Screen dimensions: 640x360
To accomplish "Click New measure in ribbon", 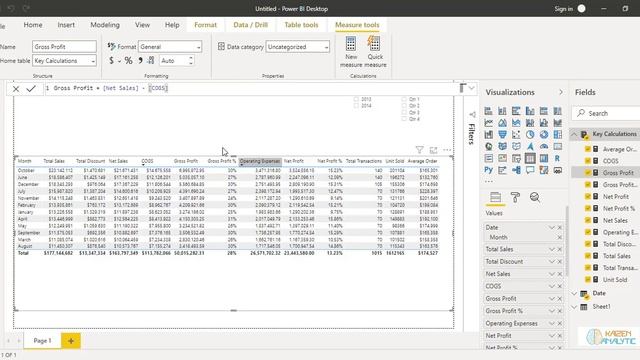I will 351,52.
